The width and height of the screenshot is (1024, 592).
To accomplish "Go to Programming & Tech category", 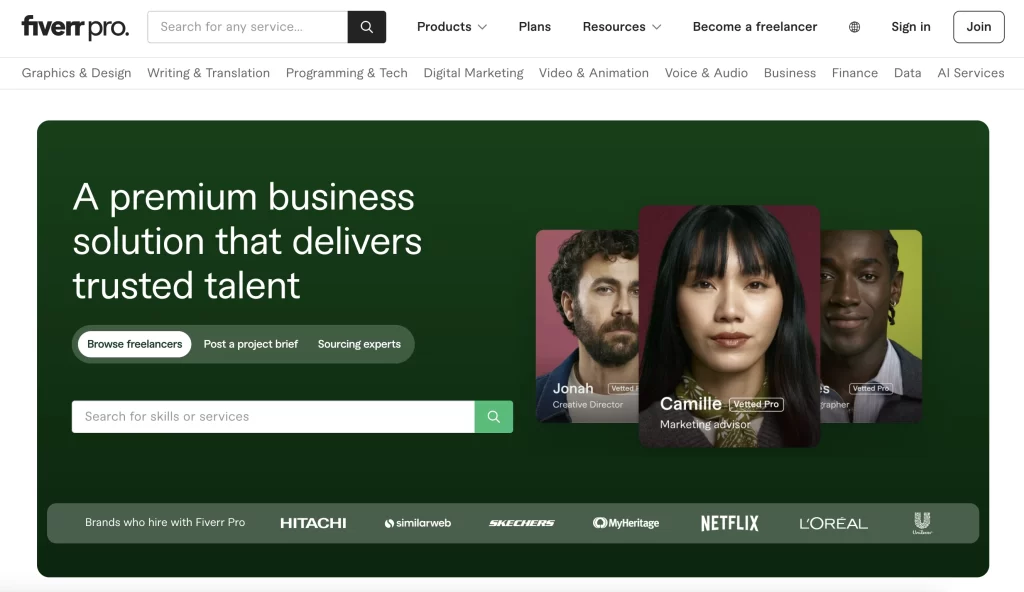I will (346, 73).
